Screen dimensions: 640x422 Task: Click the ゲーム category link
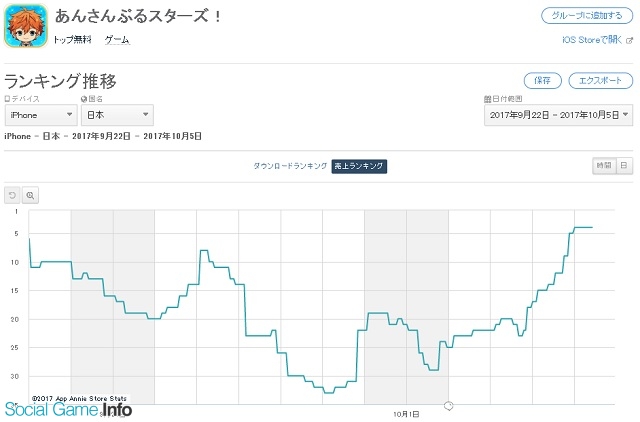[x=117, y=41]
